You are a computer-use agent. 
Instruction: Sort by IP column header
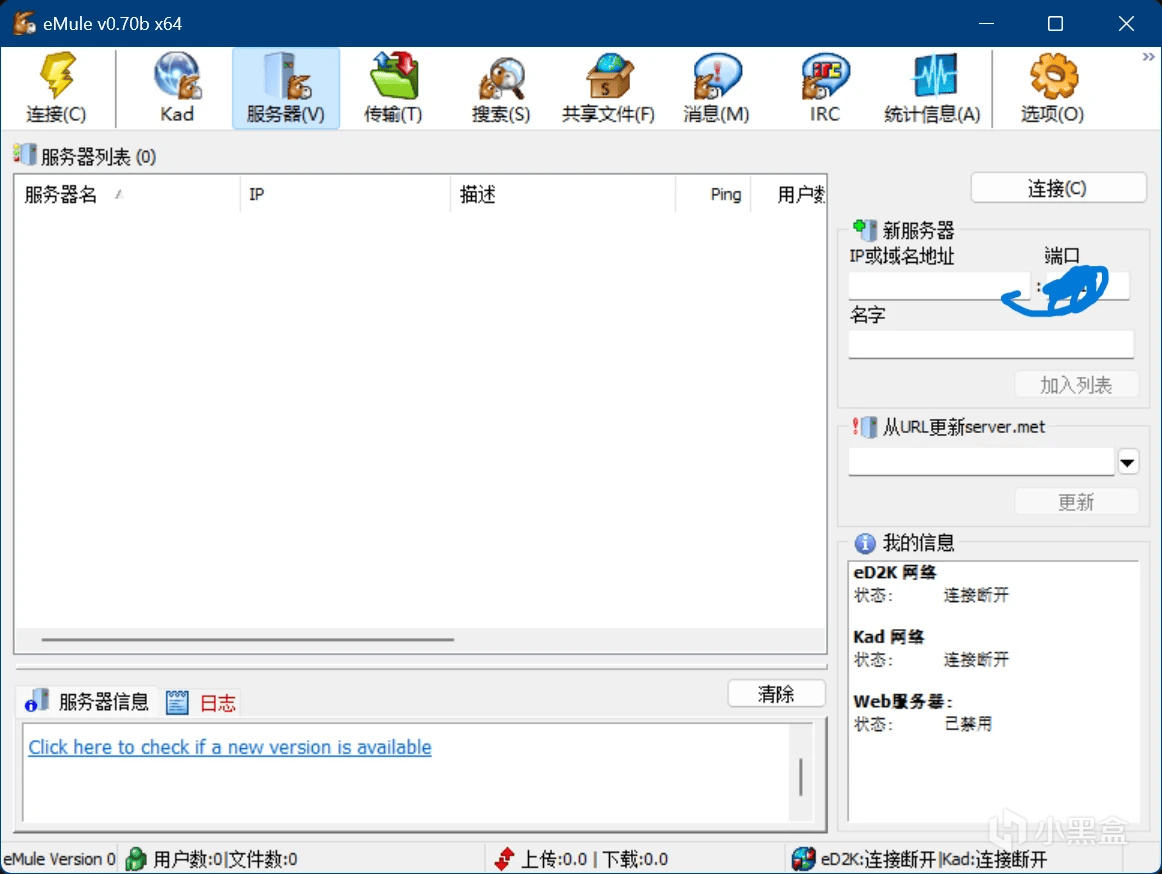pyautogui.click(x=345, y=194)
